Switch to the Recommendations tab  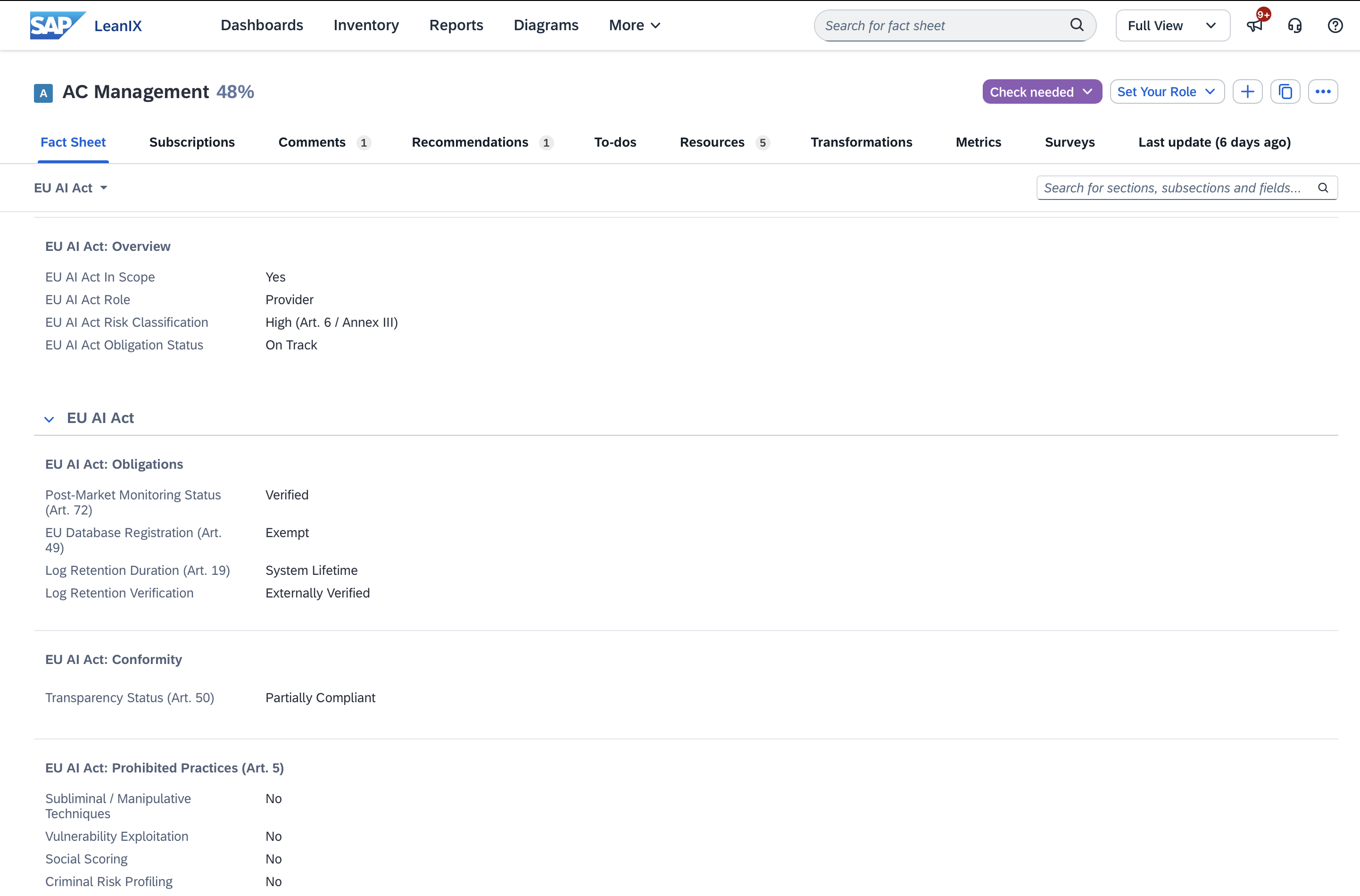coord(482,142)
